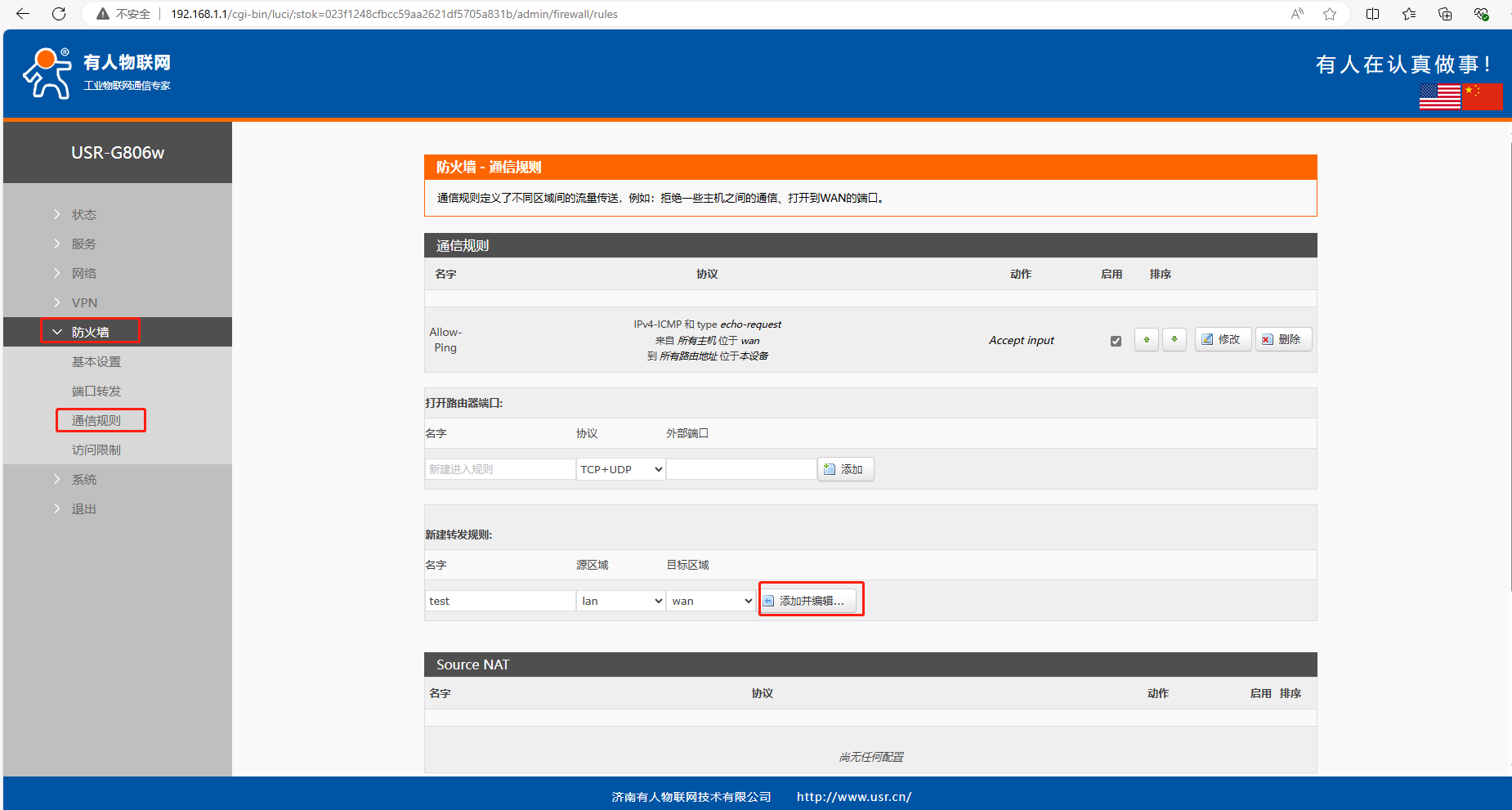Click the 外部端口 input field

coord(741,469)
